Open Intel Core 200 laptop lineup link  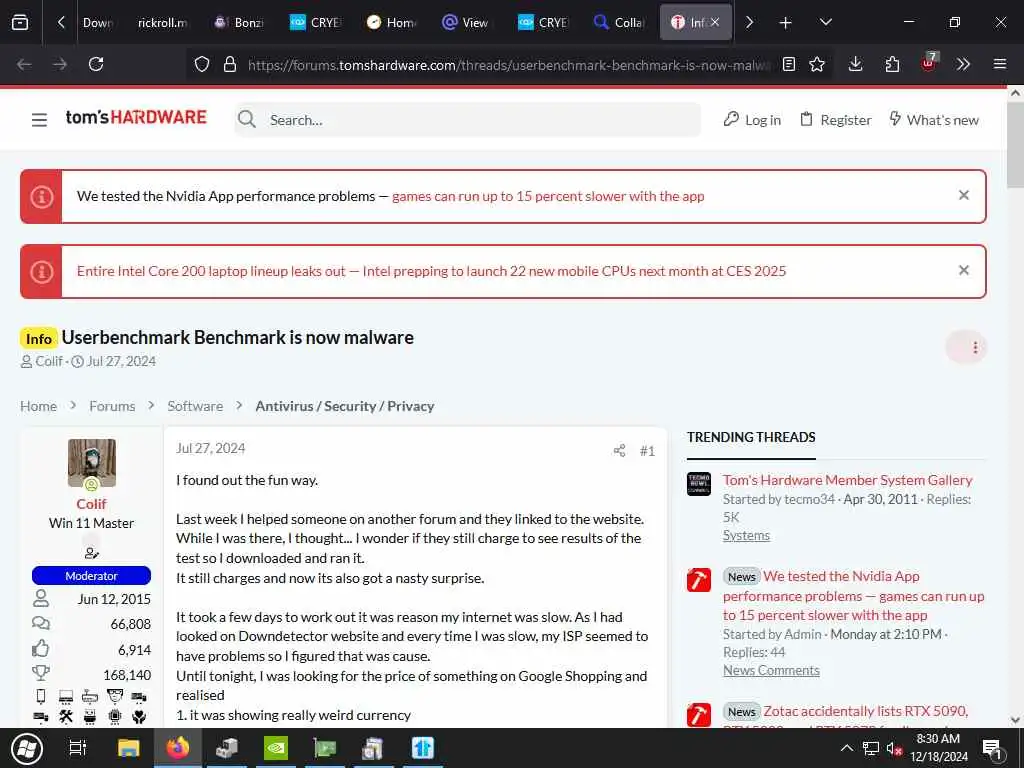tap(431, 271)
